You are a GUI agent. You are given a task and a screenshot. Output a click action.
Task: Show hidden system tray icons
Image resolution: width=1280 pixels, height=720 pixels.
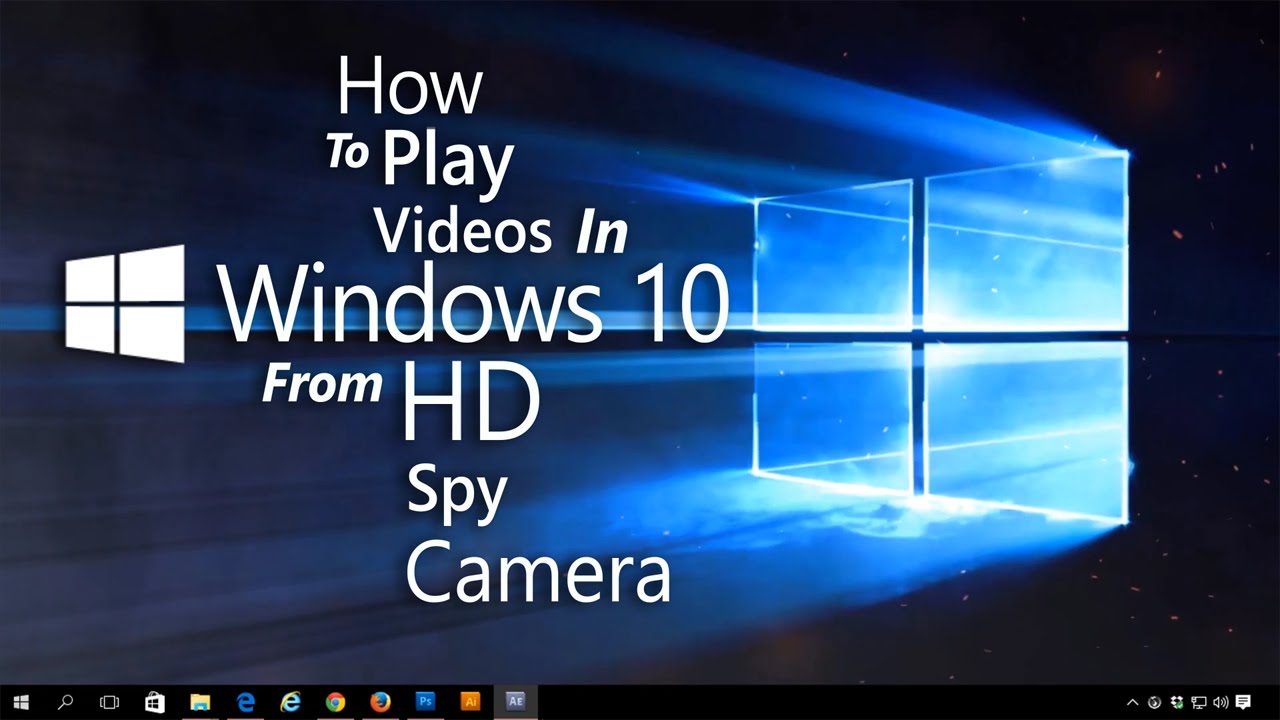tap(1133, 702)
